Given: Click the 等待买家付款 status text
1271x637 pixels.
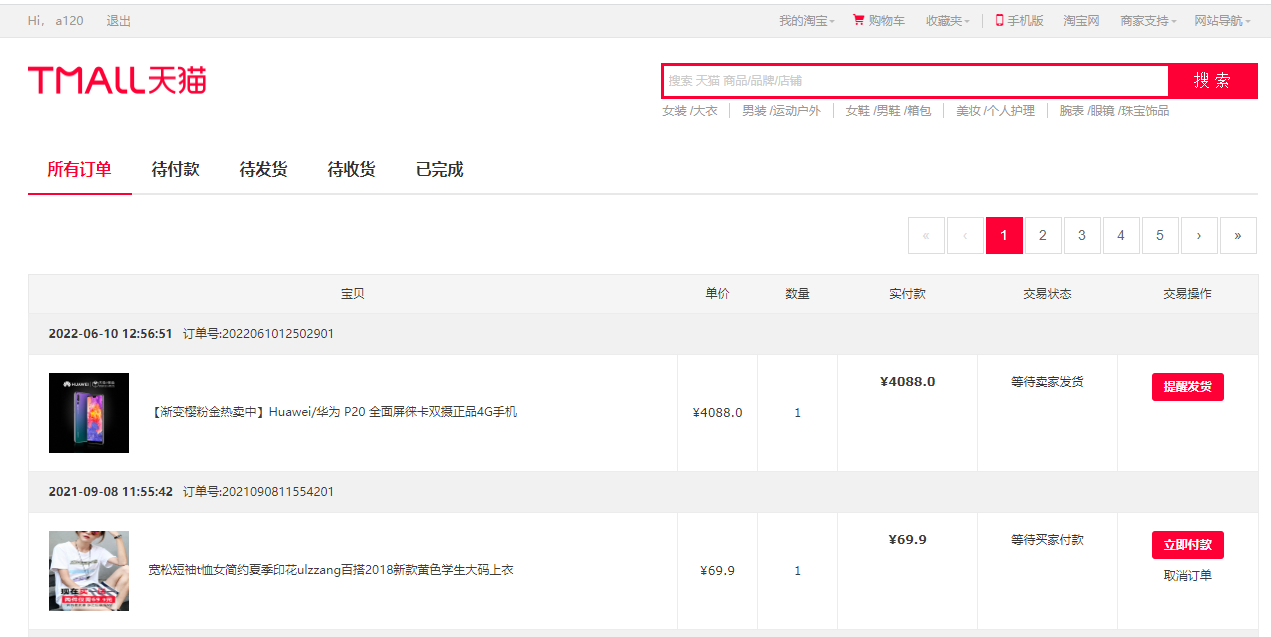Looking at the screenshot, I should [1047, 540].
